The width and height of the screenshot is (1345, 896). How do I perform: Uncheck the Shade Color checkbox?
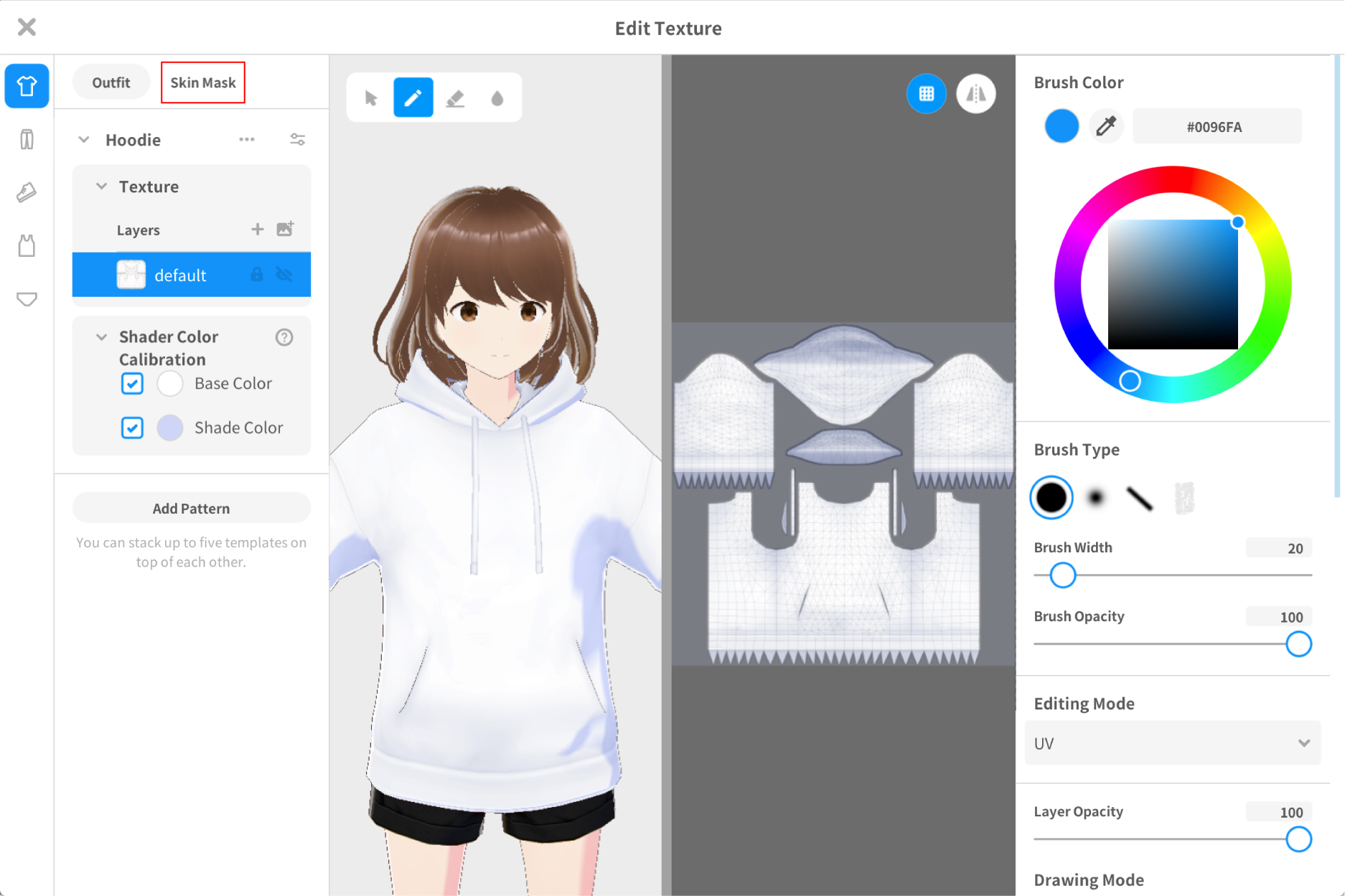[132, 428]
